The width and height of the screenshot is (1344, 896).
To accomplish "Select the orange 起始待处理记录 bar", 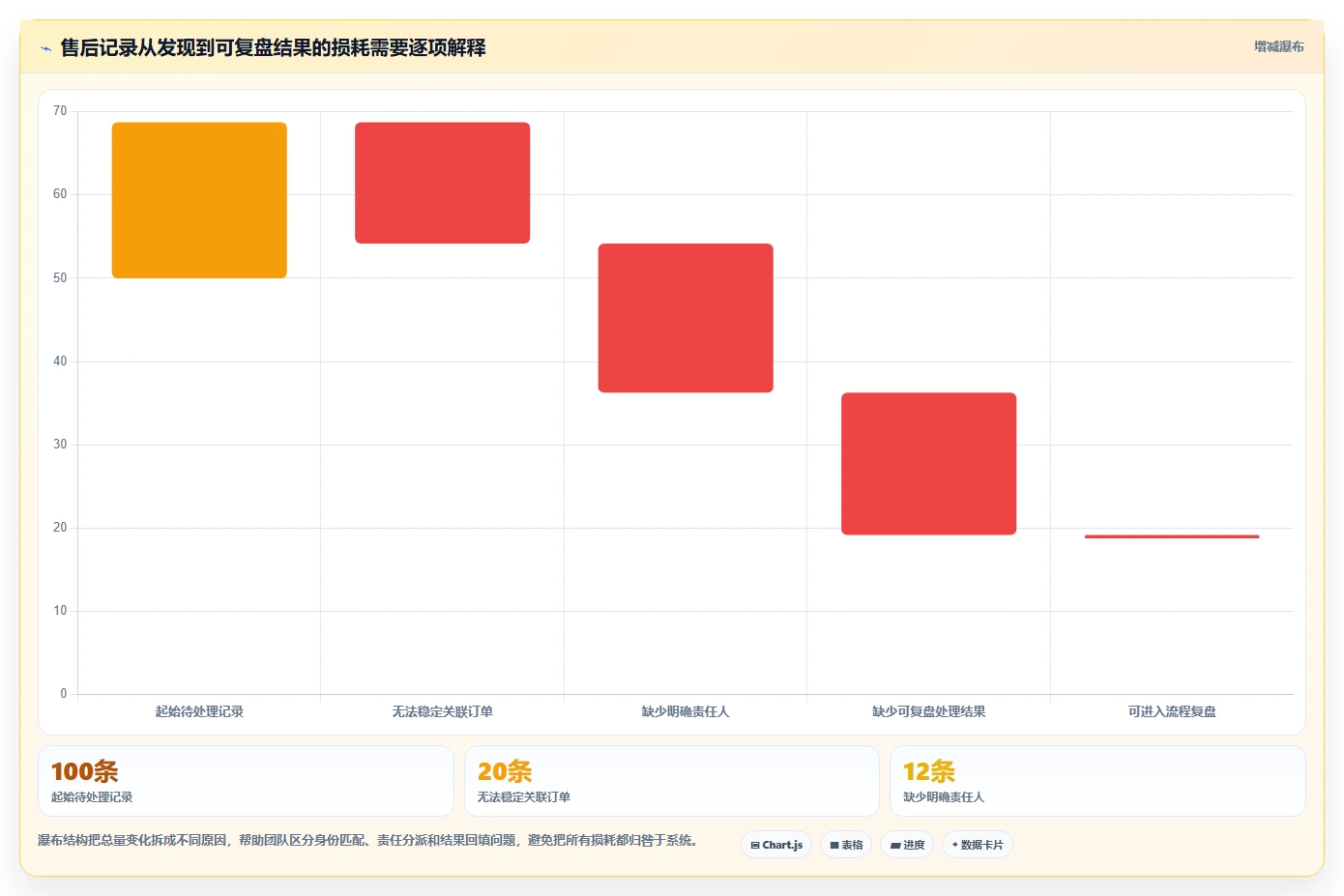I will click(199, 200).
